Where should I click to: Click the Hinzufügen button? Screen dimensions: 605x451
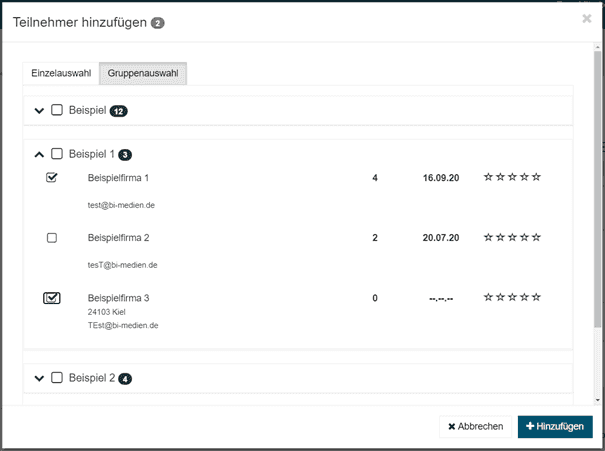point(554,426)
